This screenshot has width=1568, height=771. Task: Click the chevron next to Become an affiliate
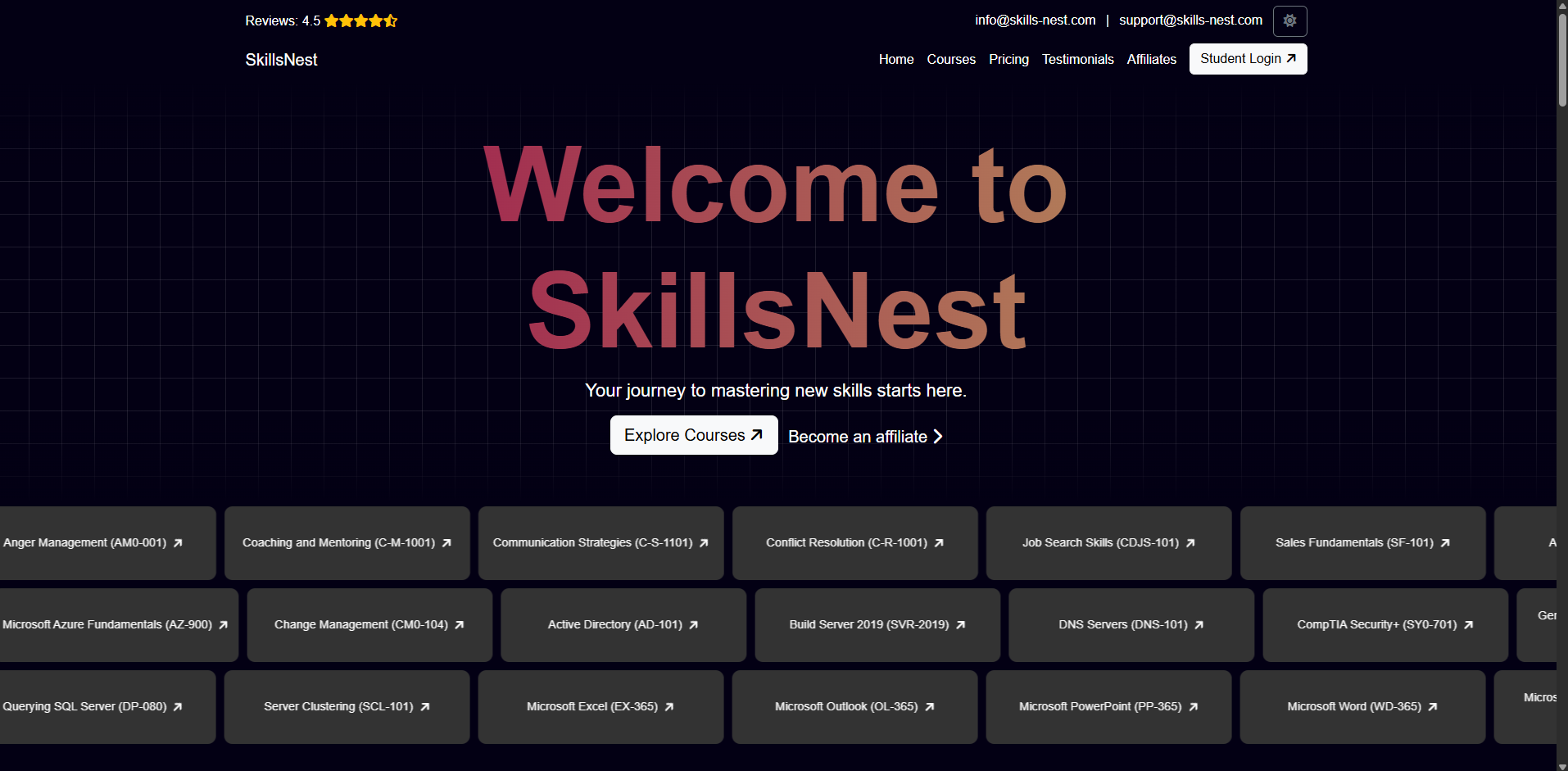coord(938,437)
